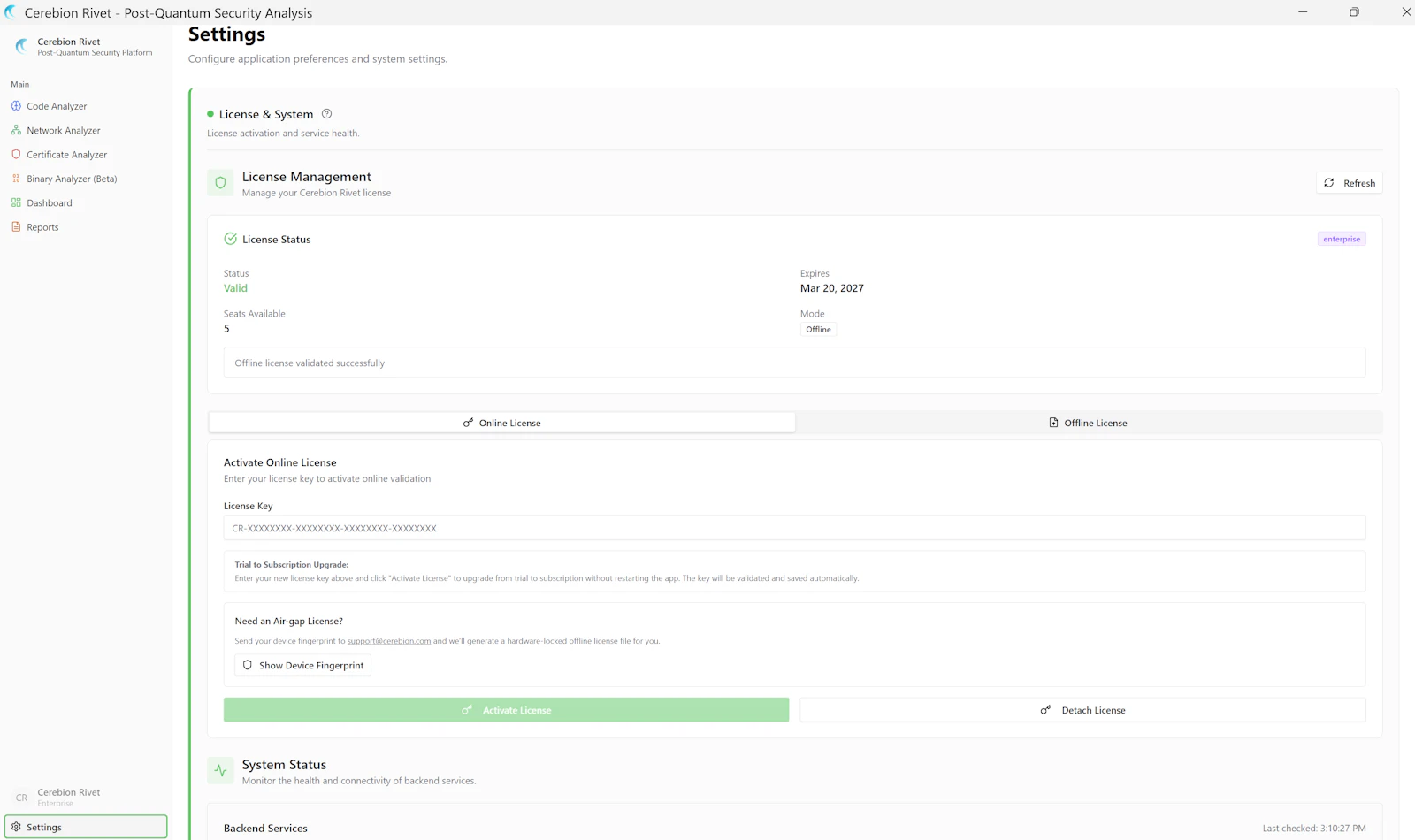Image resolution: width=1415 pixels, height=840 pixels.
Task: Click the System Status pulse icon
Action: pos(220,770)
